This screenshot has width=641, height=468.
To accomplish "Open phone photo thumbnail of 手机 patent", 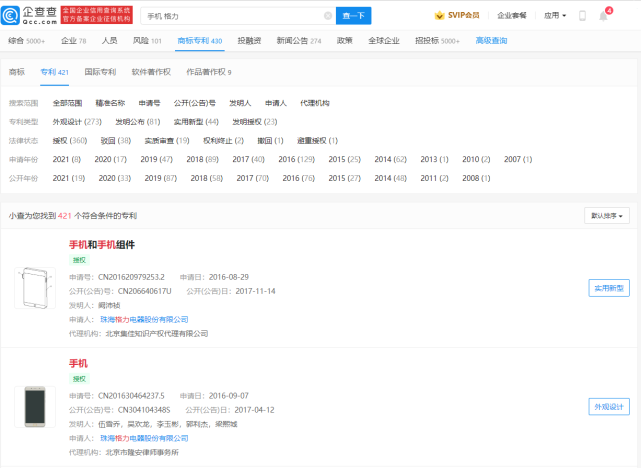I will coord(35,407).
